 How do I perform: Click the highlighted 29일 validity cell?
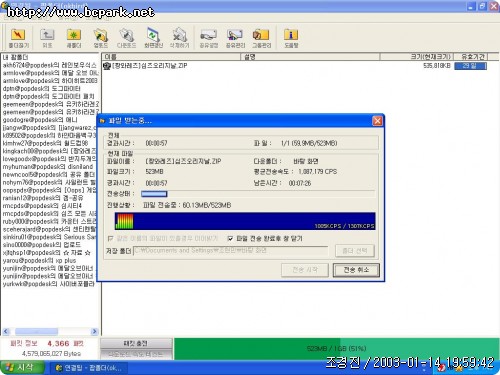pyautogui.click(x=470, y=66)
